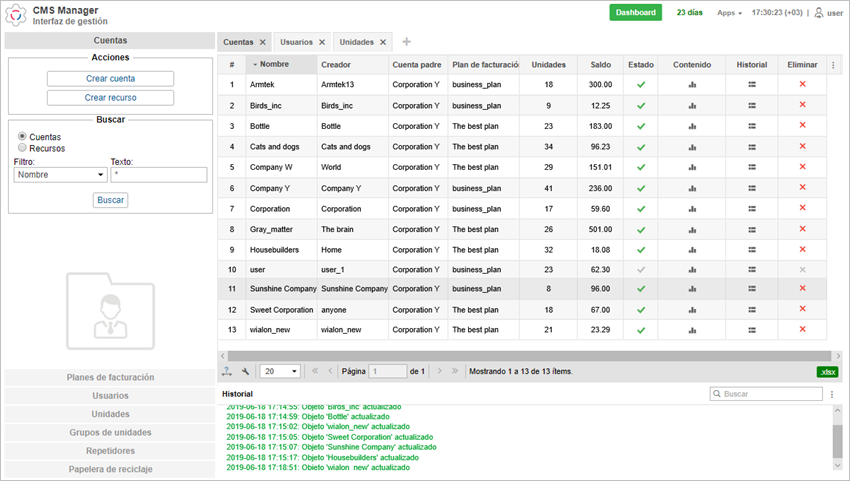850x481 pixels.
Task: Close the Unidades tab
Action: click(383, 42)
